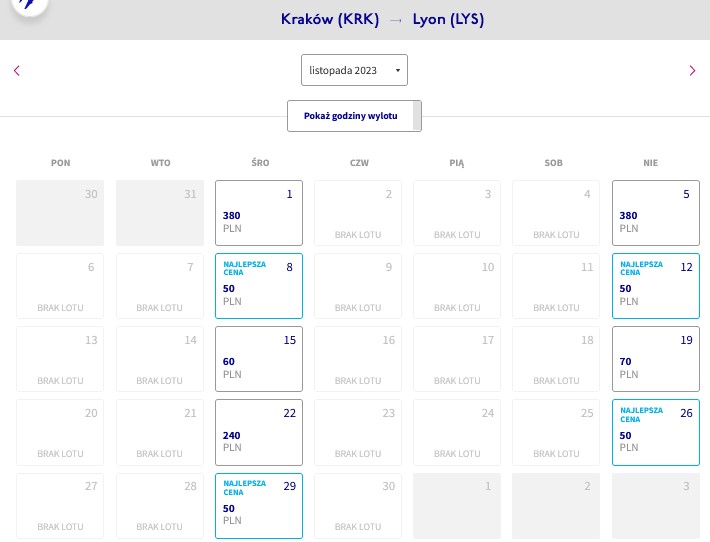
Task: Open the listopada 2023 month dropdown
Action: tap(354, 70)
